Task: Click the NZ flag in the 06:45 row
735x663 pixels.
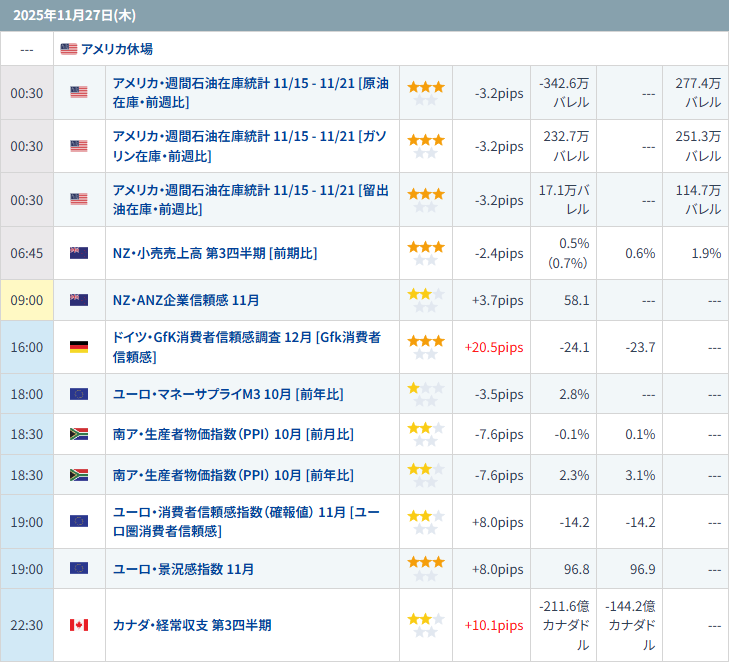Action: (x=79, y=253)
